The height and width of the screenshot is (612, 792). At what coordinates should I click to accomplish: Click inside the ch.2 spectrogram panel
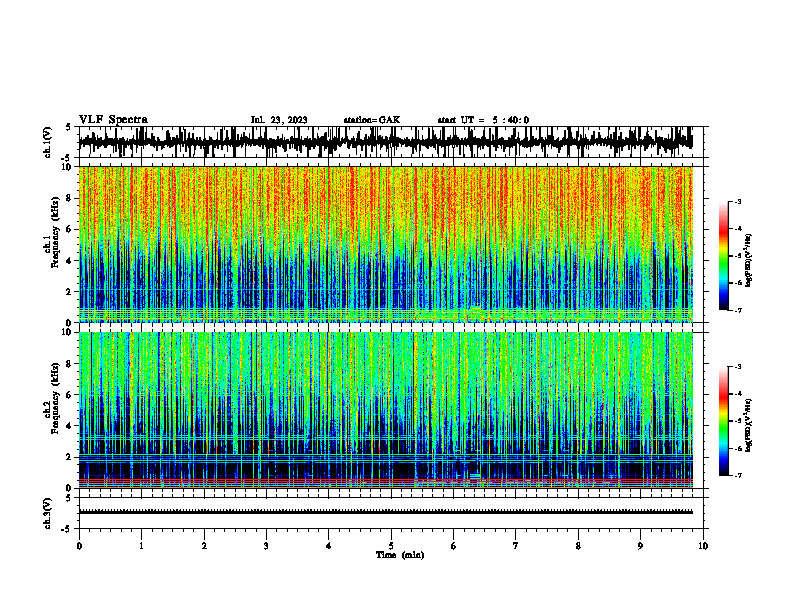coord(391,410)
